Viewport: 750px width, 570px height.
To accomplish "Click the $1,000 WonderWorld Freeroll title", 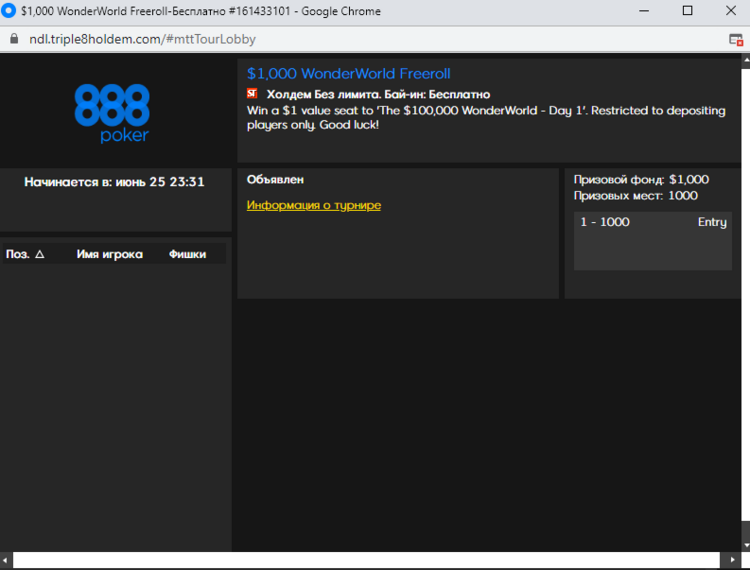I will click(x=348, y=73).
